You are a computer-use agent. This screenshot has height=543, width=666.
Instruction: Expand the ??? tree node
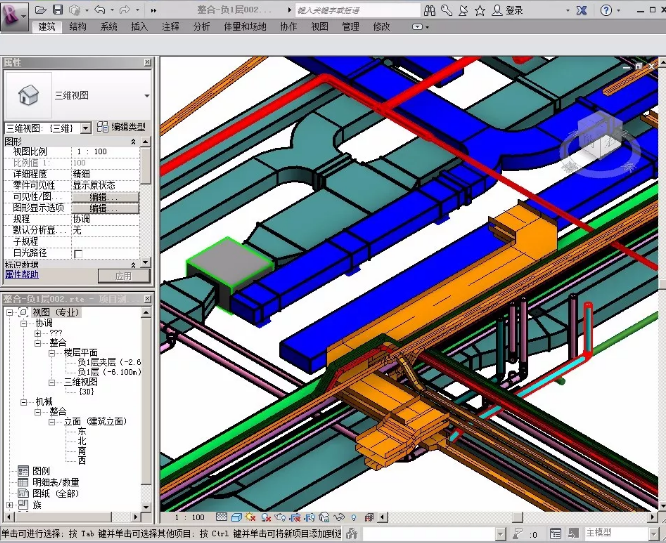[38, 333]
